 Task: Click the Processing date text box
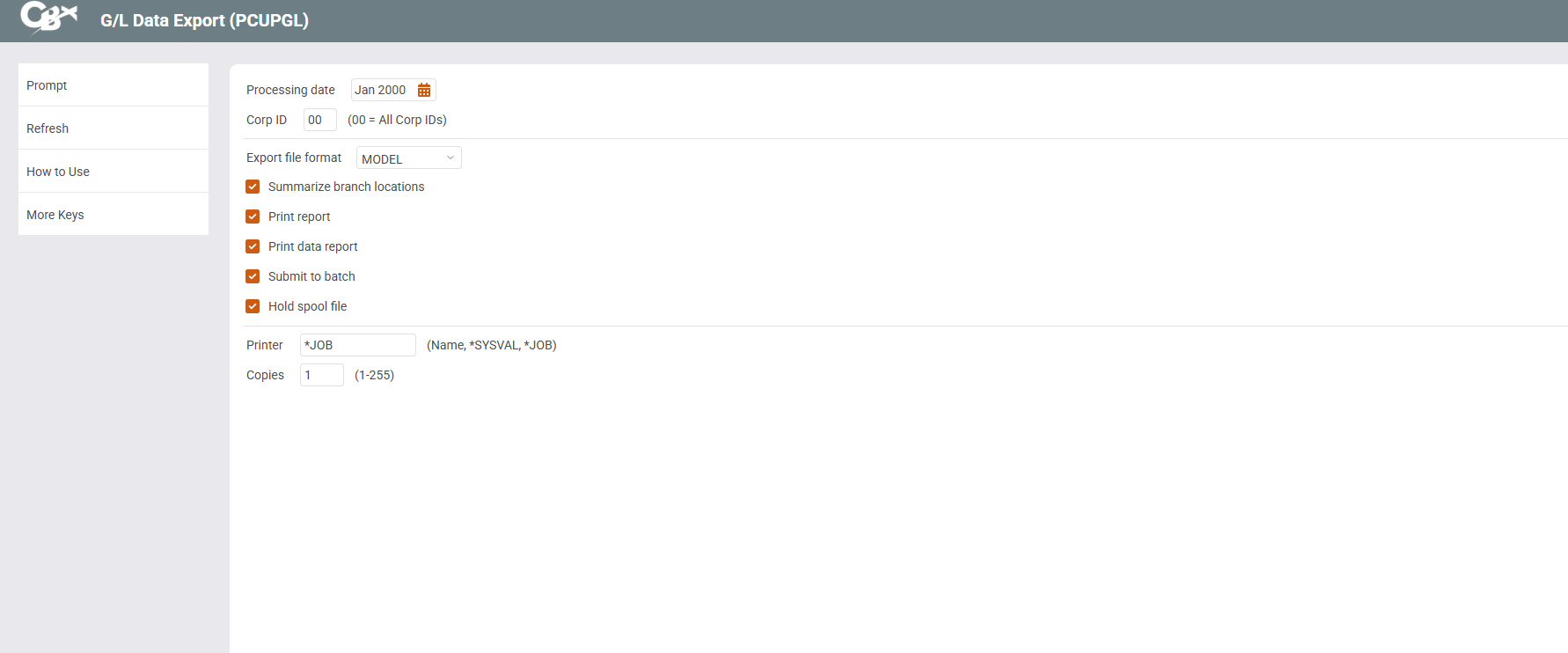tap(382, 90)
